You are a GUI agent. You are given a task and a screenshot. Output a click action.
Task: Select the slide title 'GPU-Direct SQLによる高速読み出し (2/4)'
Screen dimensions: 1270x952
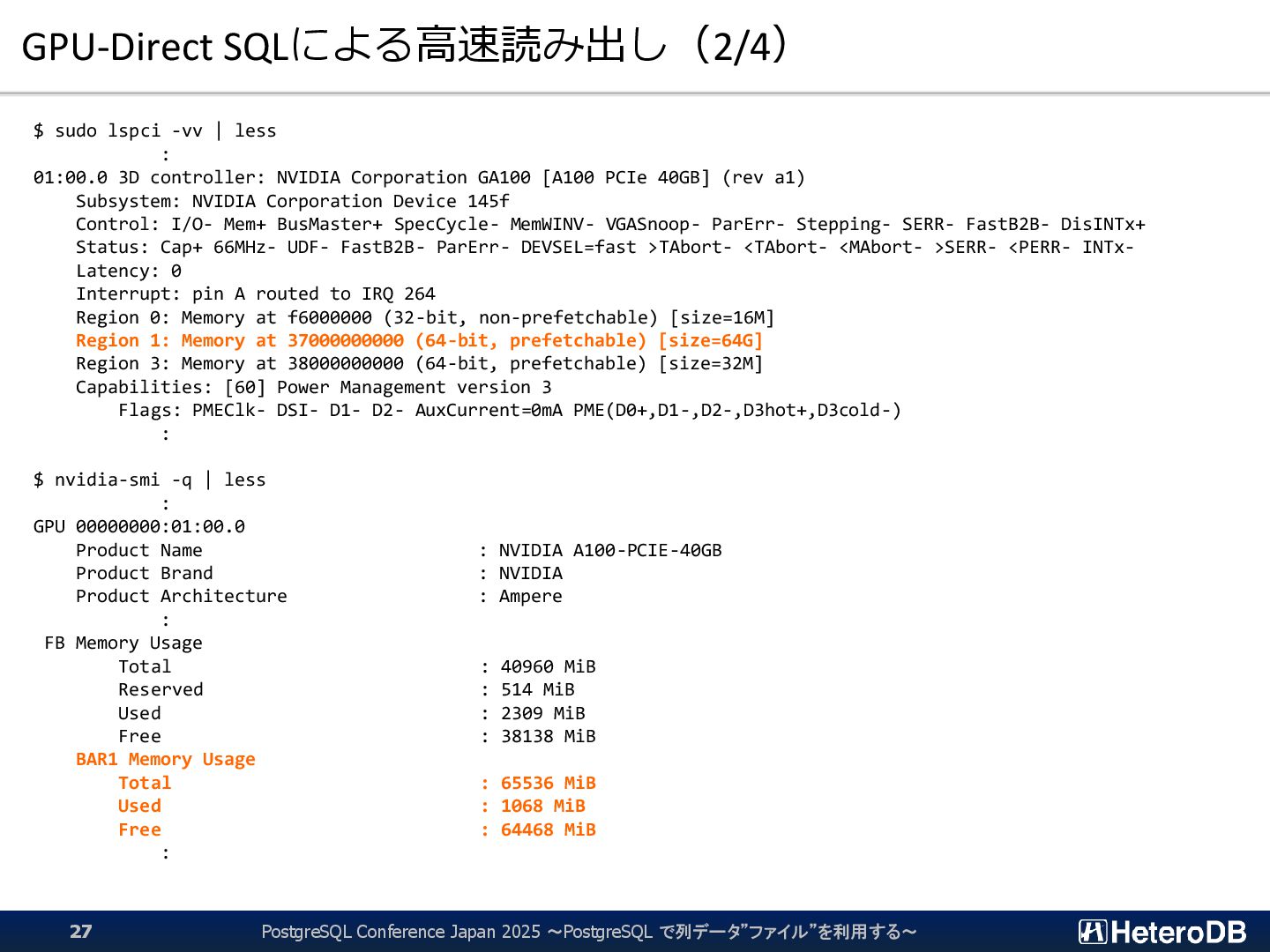pyautogui.click(x=404, y=45)
